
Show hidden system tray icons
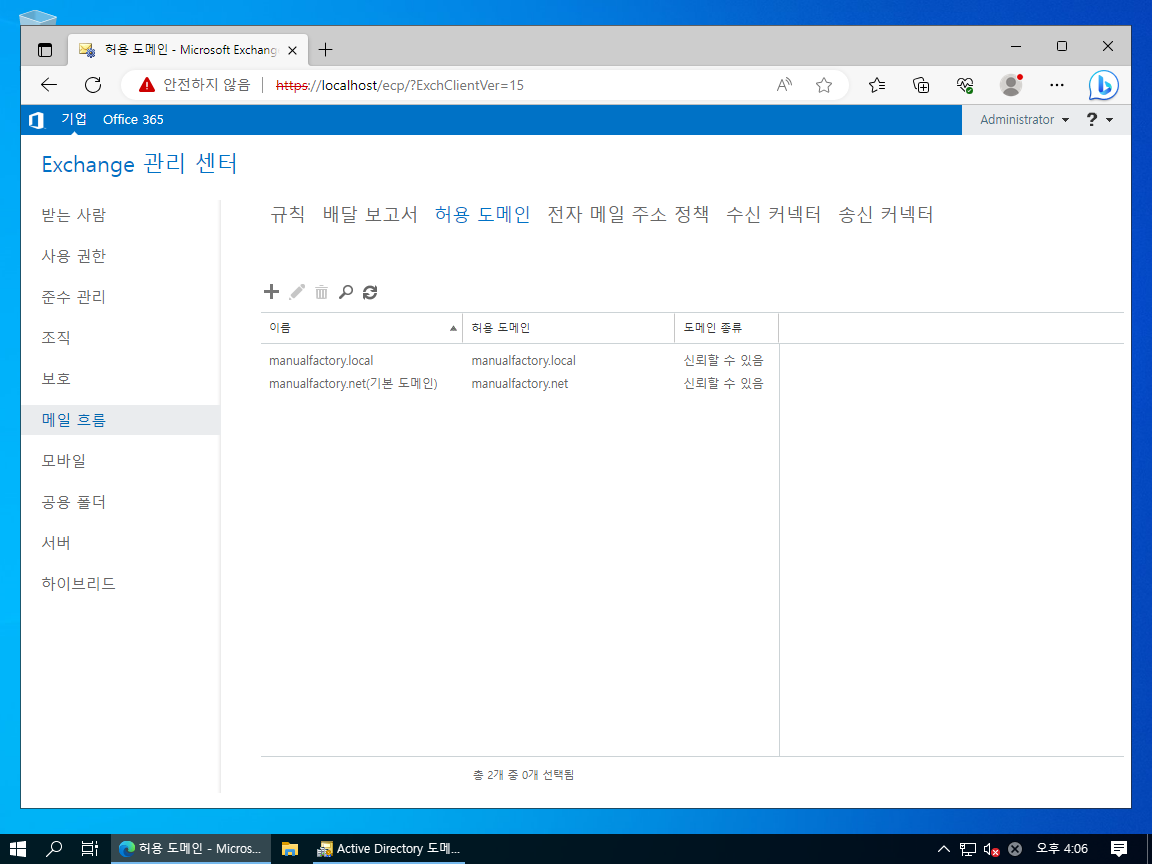[x=944, y=849]
